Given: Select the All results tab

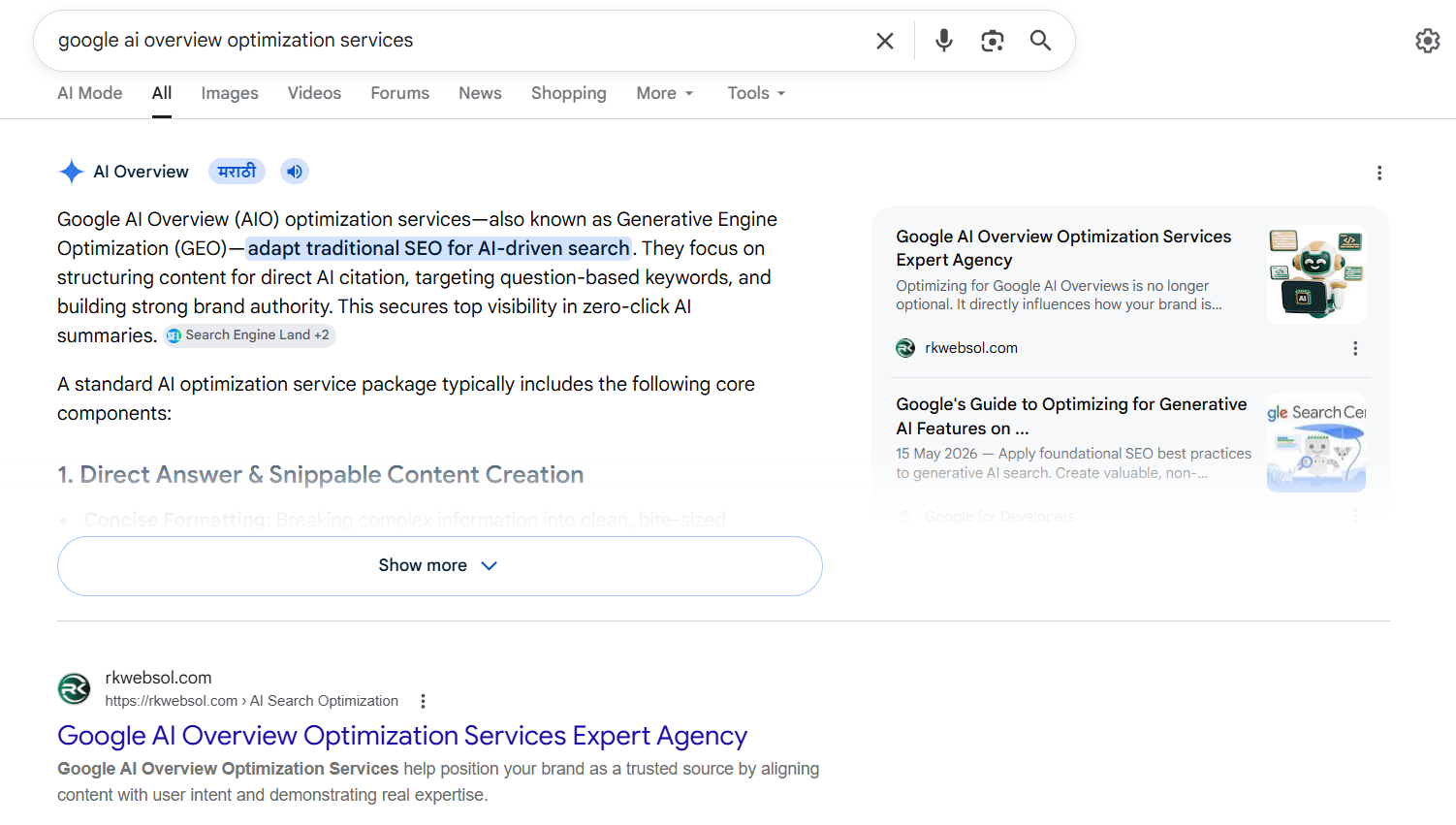Looking at the screenshot, I should tap(162, 93).
